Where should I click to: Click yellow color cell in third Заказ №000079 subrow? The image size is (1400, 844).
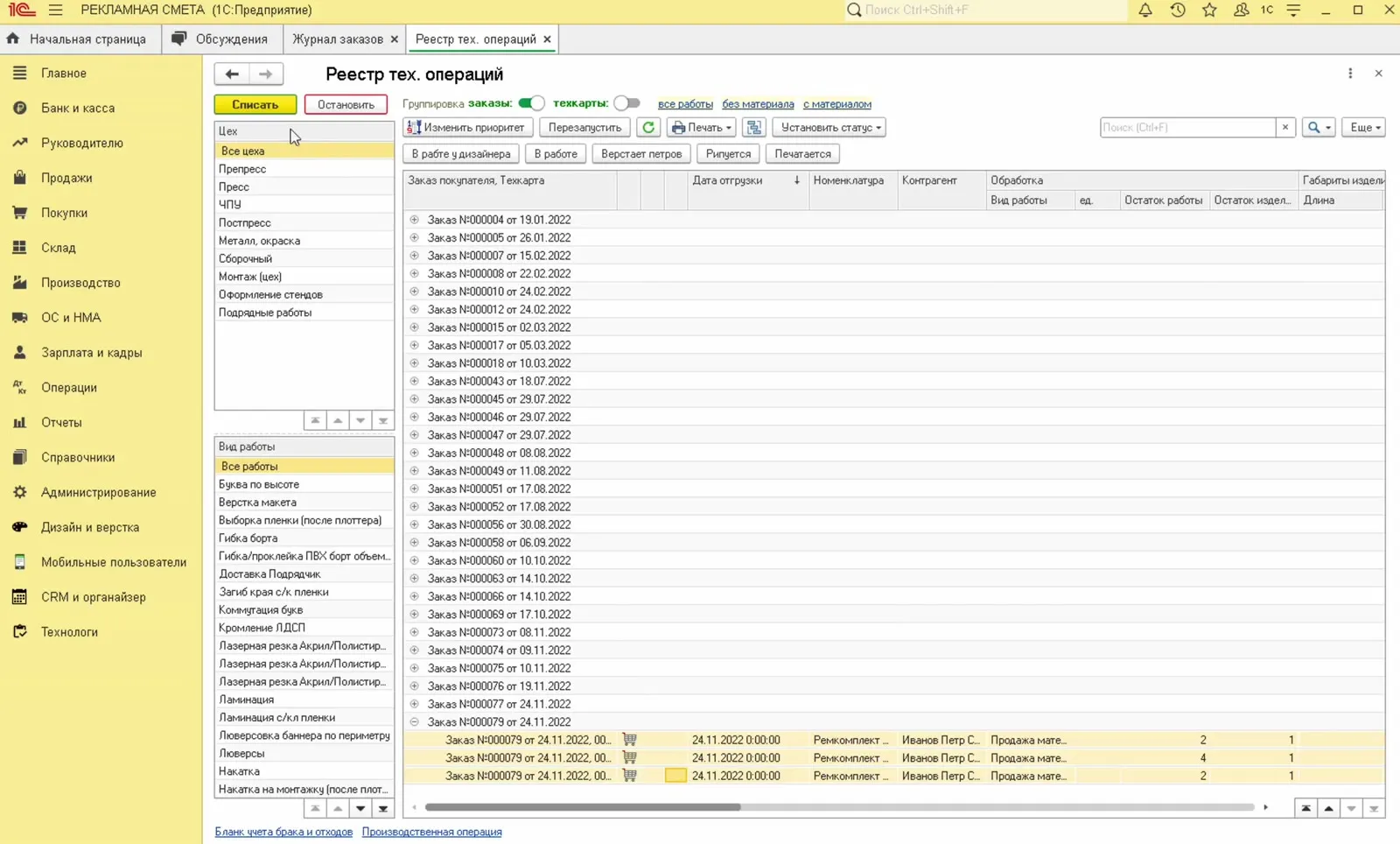pos(675,776)
